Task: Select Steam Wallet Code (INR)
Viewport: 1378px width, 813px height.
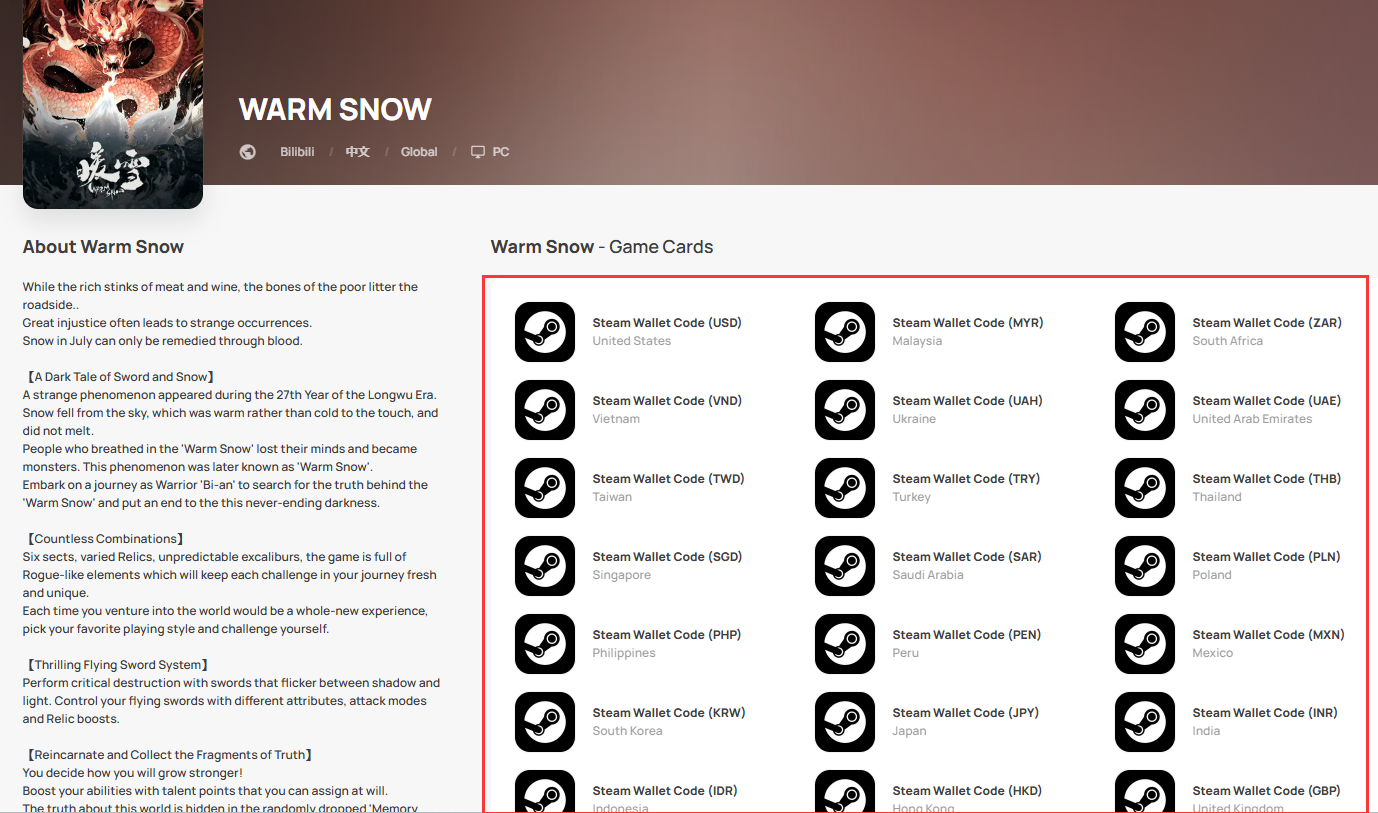Action: (x=1265, y=713)
